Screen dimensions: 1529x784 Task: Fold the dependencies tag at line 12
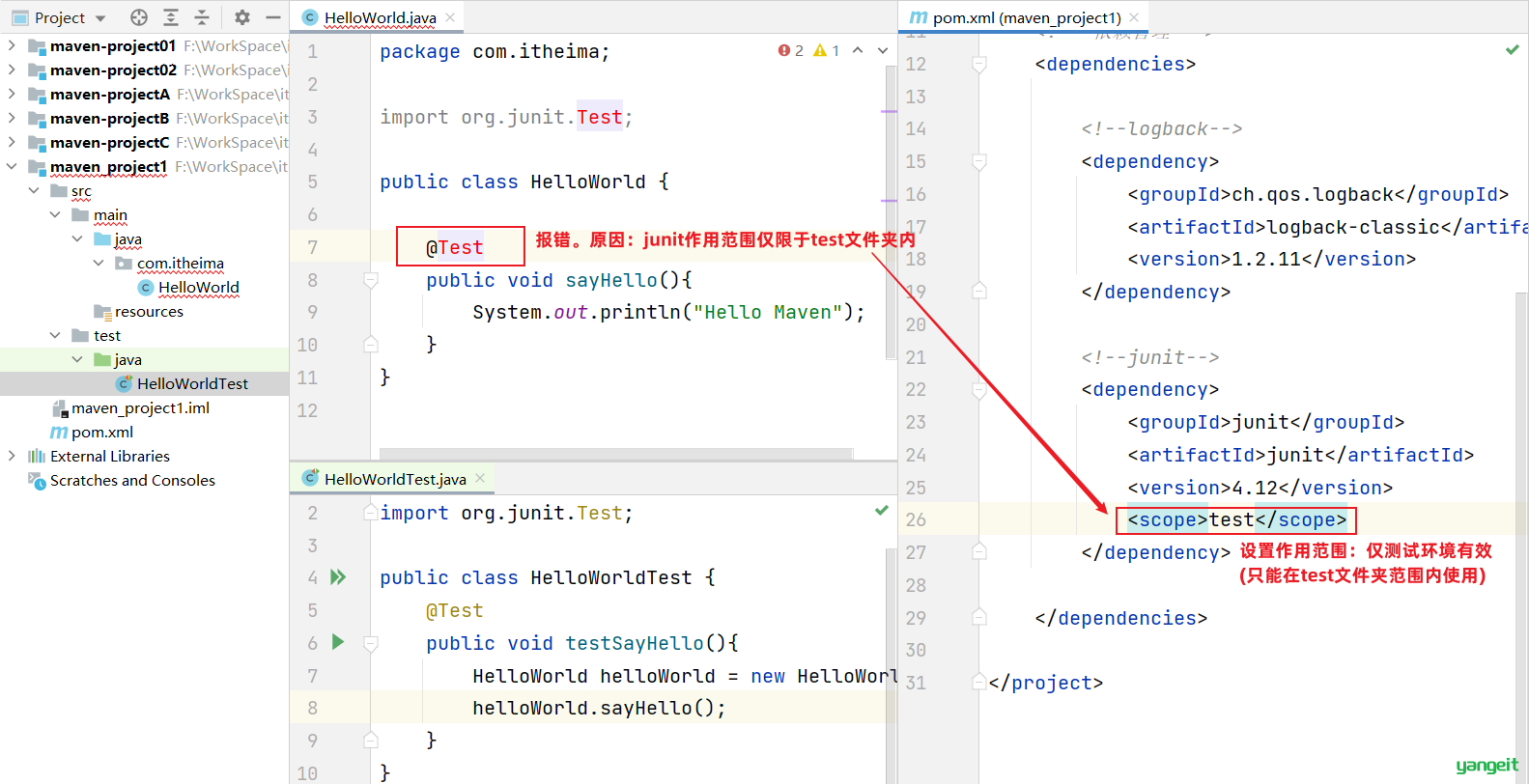[979, 64]
